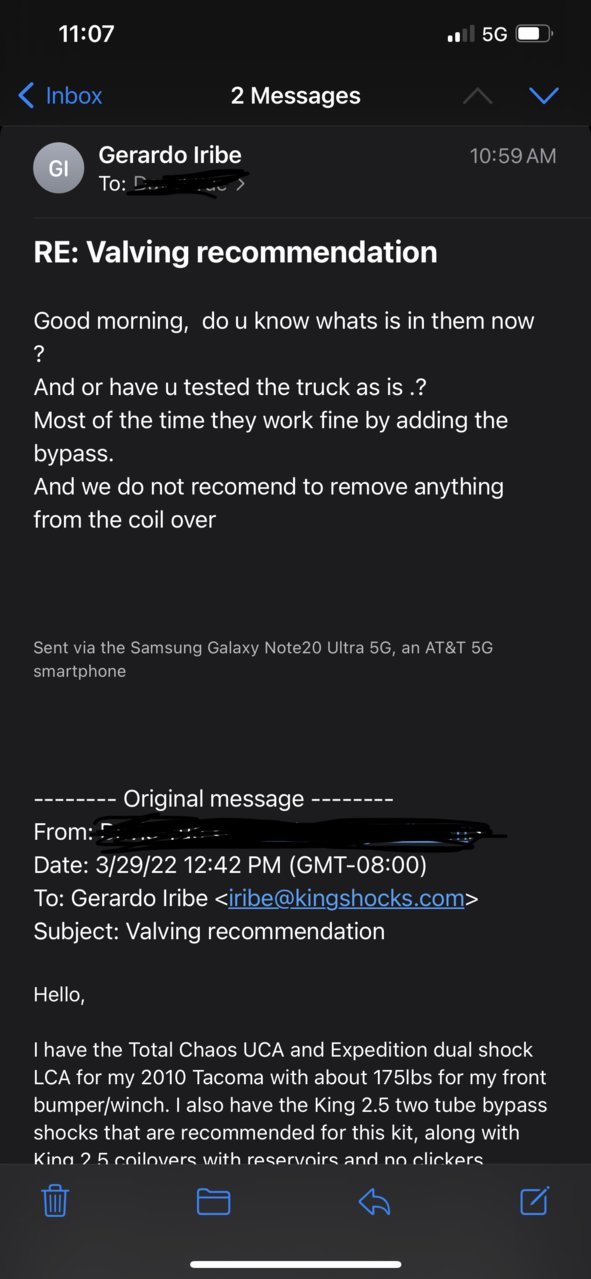The width and height of the screenshot is (591, 1279).
Task: Go back to Inbox
Action: [x=60, y=96]
